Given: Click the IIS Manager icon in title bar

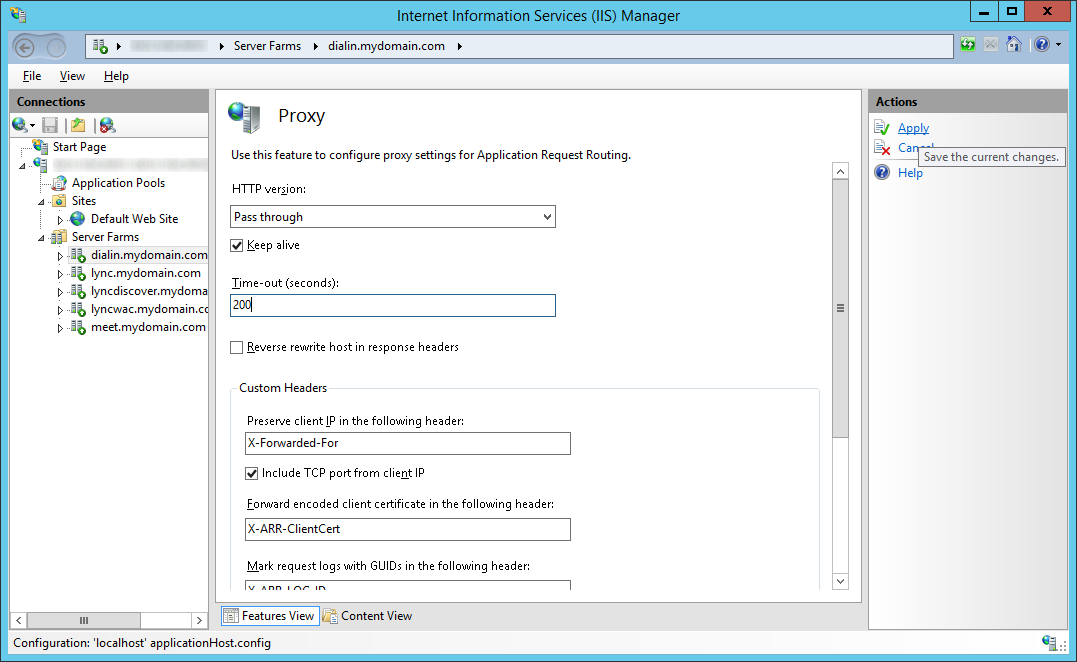Looking at the screenshot, I should (x=18, y=14).
